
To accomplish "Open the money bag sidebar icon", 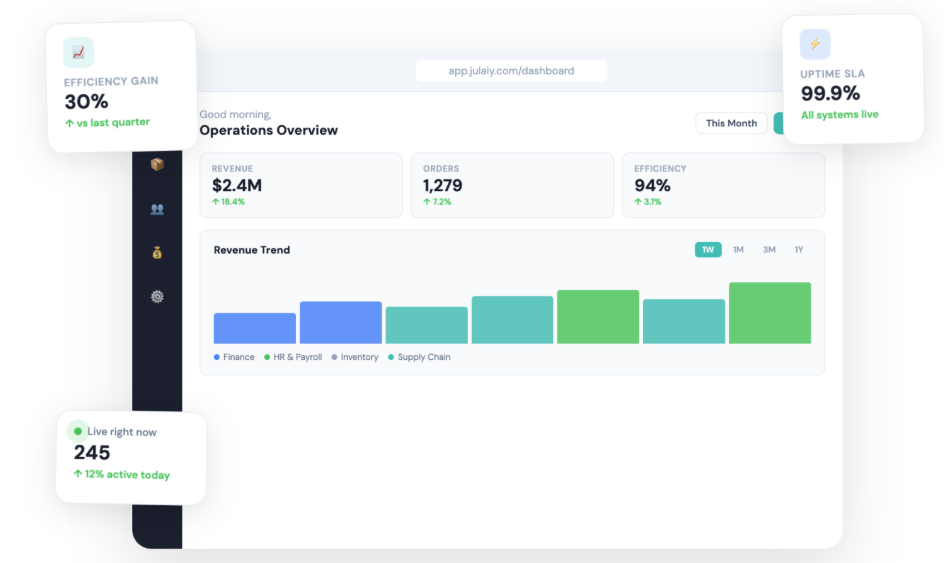I will (157, 253).
